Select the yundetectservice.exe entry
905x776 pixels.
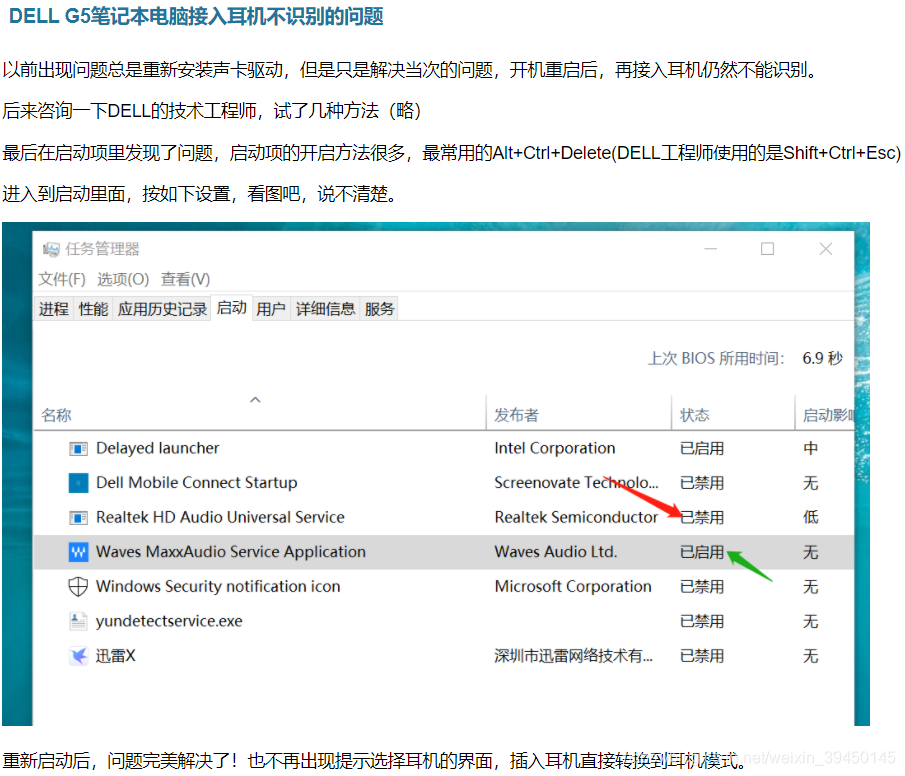169,621
